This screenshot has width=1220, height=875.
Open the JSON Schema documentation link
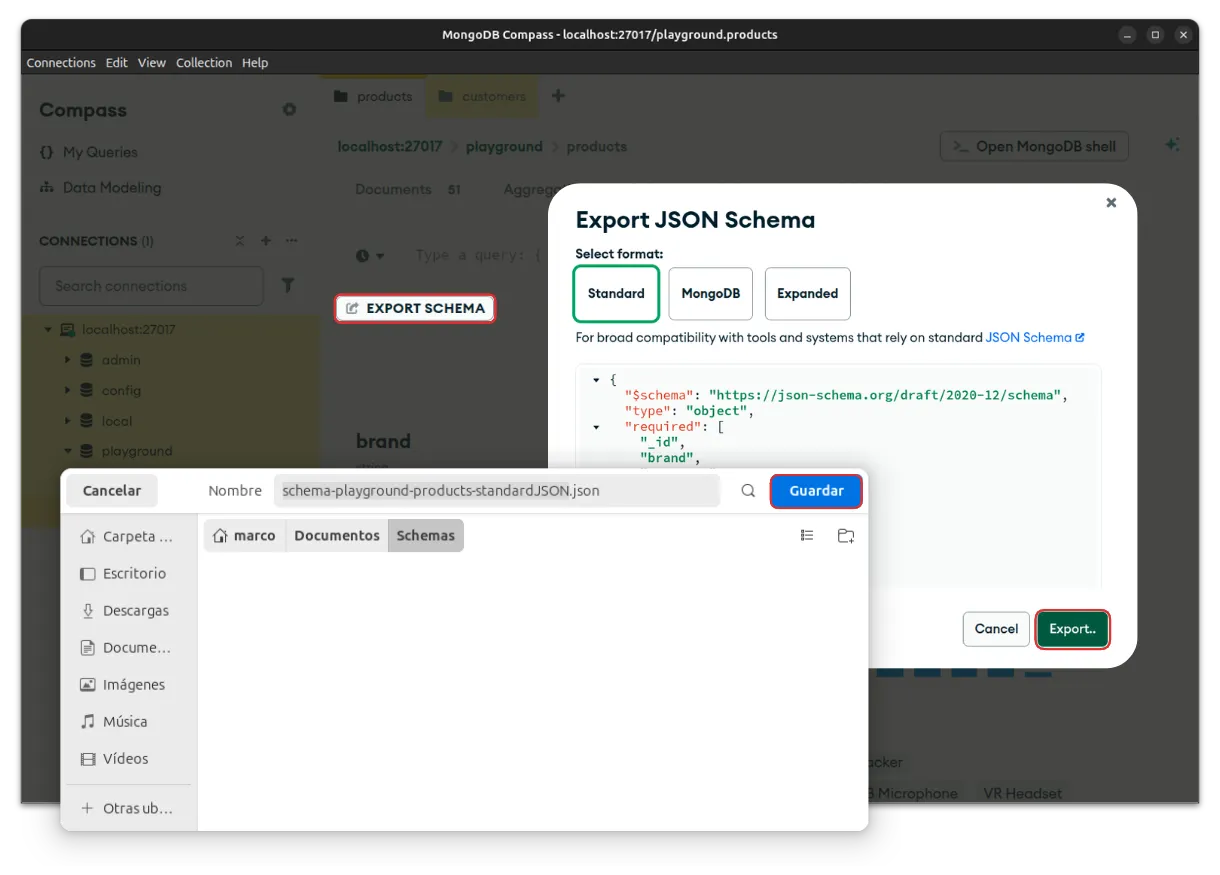pos(1034,338)
